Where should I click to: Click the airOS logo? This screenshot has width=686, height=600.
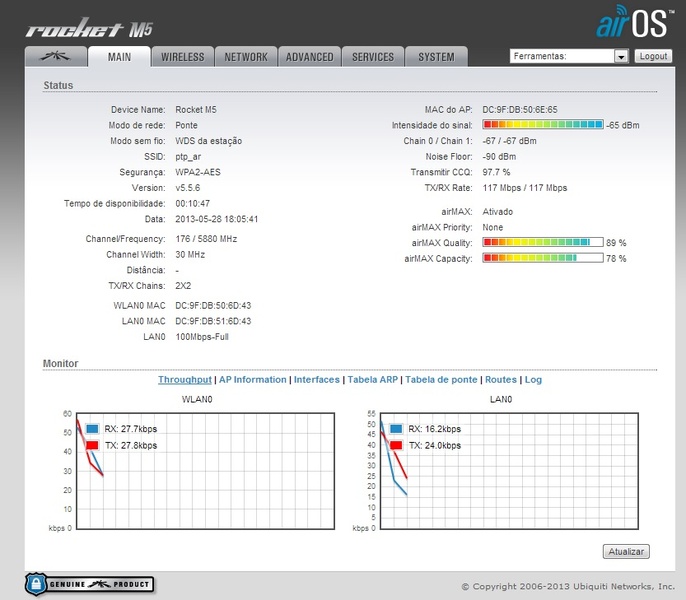click(x=634, y=22)
